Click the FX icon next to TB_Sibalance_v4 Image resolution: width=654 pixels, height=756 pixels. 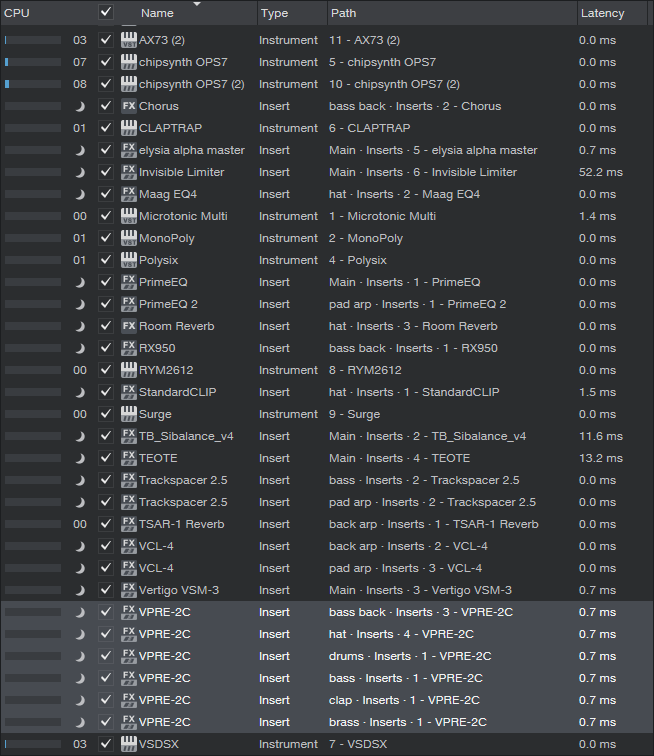128,436
